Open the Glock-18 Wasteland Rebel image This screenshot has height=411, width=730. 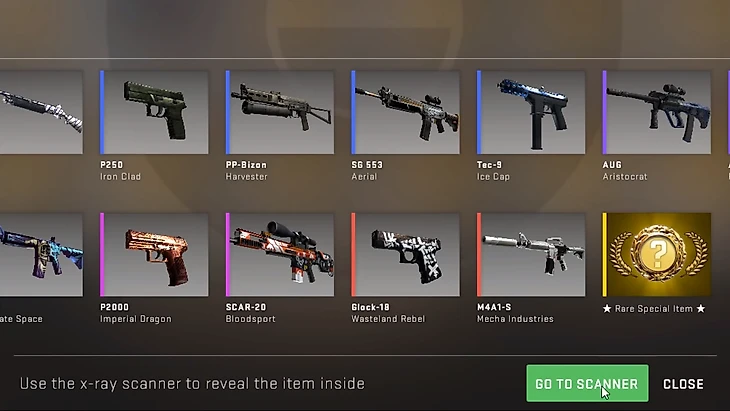(406, 255)
